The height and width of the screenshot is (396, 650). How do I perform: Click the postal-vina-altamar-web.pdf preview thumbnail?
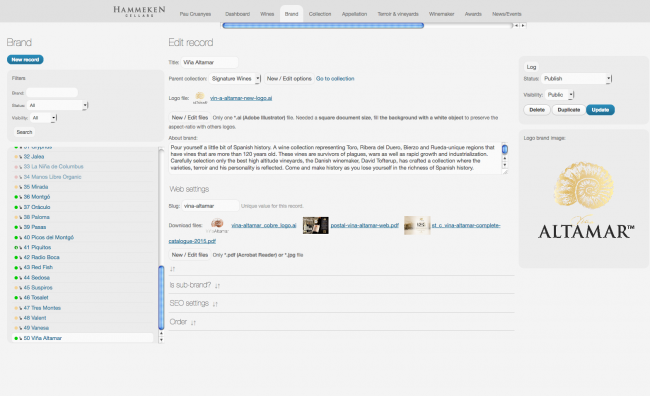tap(315, 225)
